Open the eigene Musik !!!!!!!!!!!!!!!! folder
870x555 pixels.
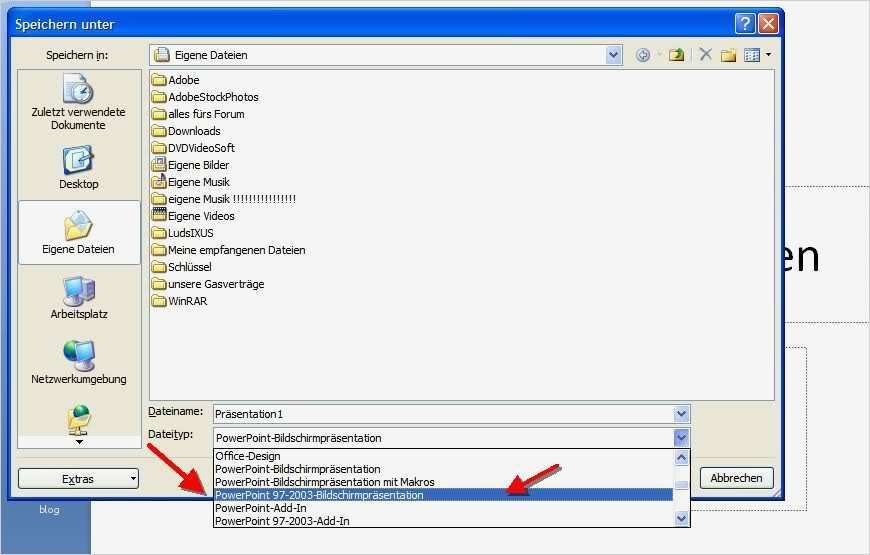224,199
